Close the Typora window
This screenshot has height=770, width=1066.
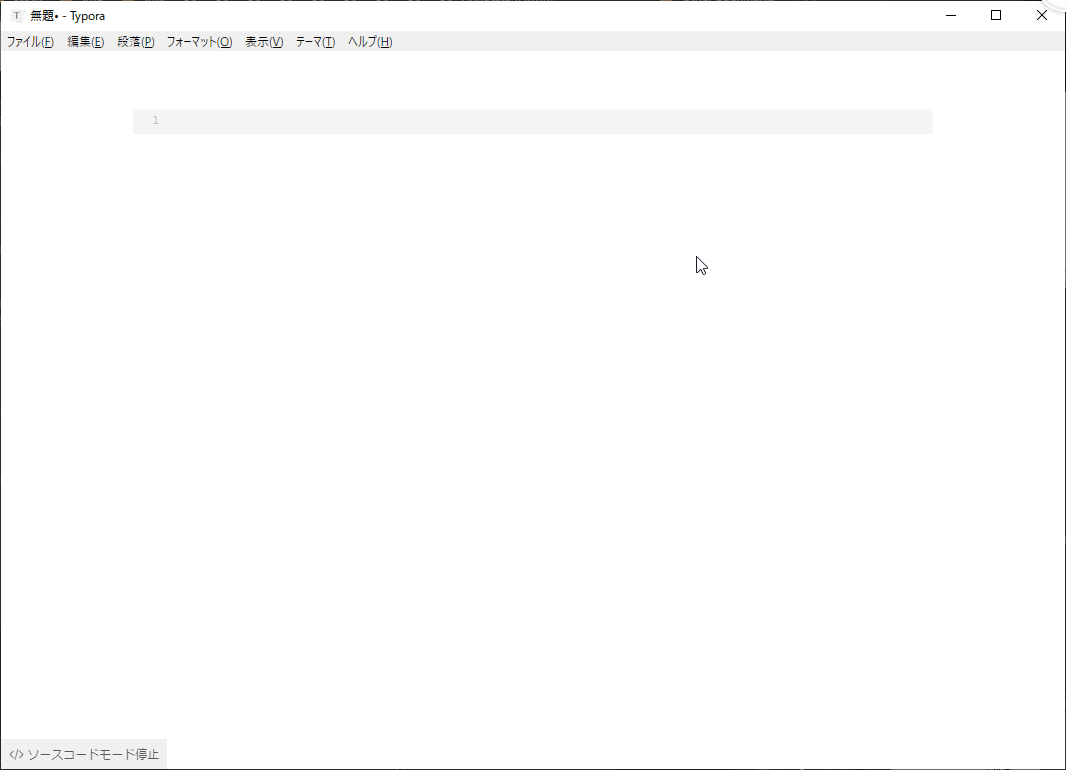[1041, 15]
